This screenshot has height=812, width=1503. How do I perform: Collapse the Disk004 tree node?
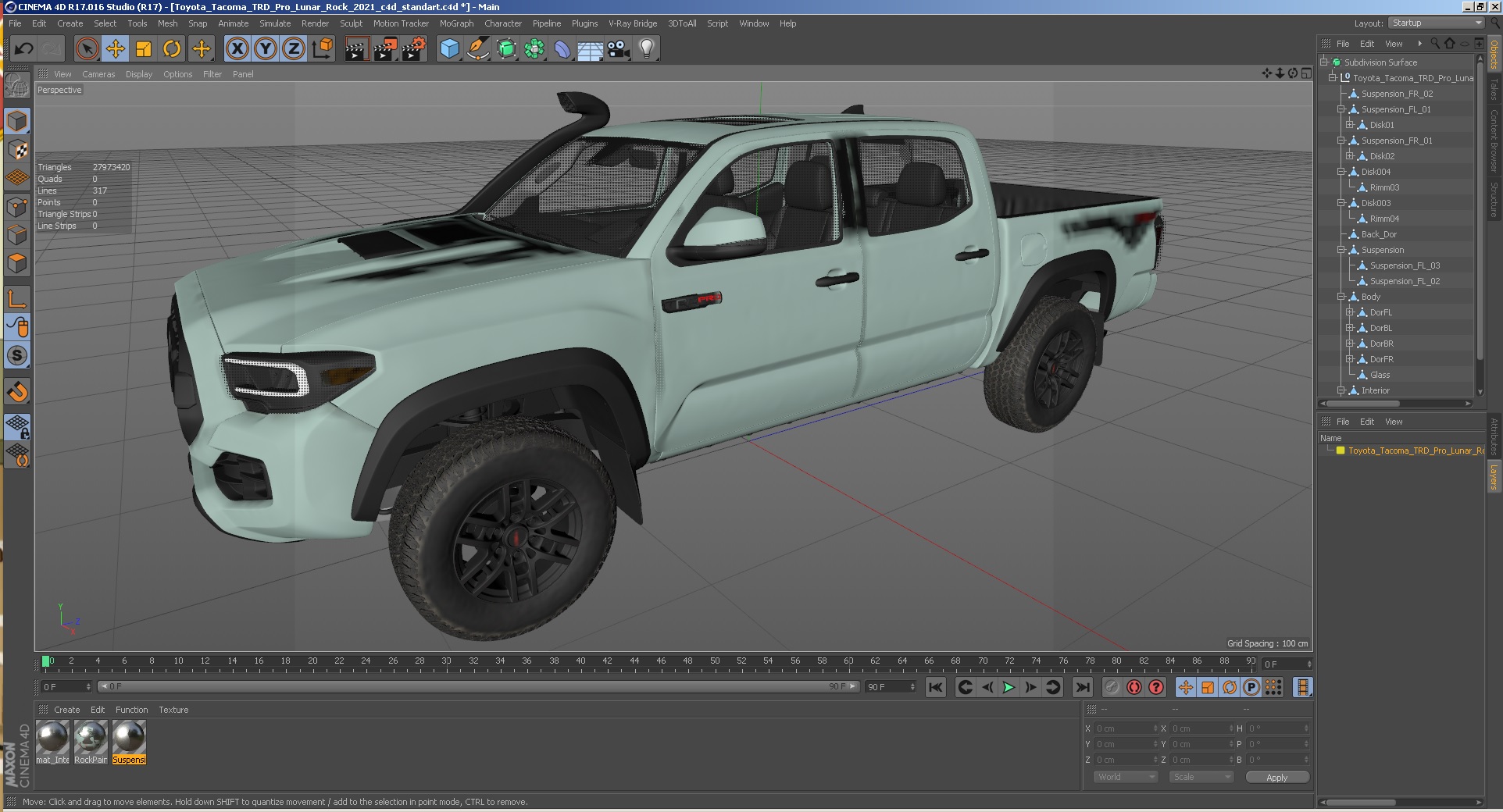(x=1341, y=172)
